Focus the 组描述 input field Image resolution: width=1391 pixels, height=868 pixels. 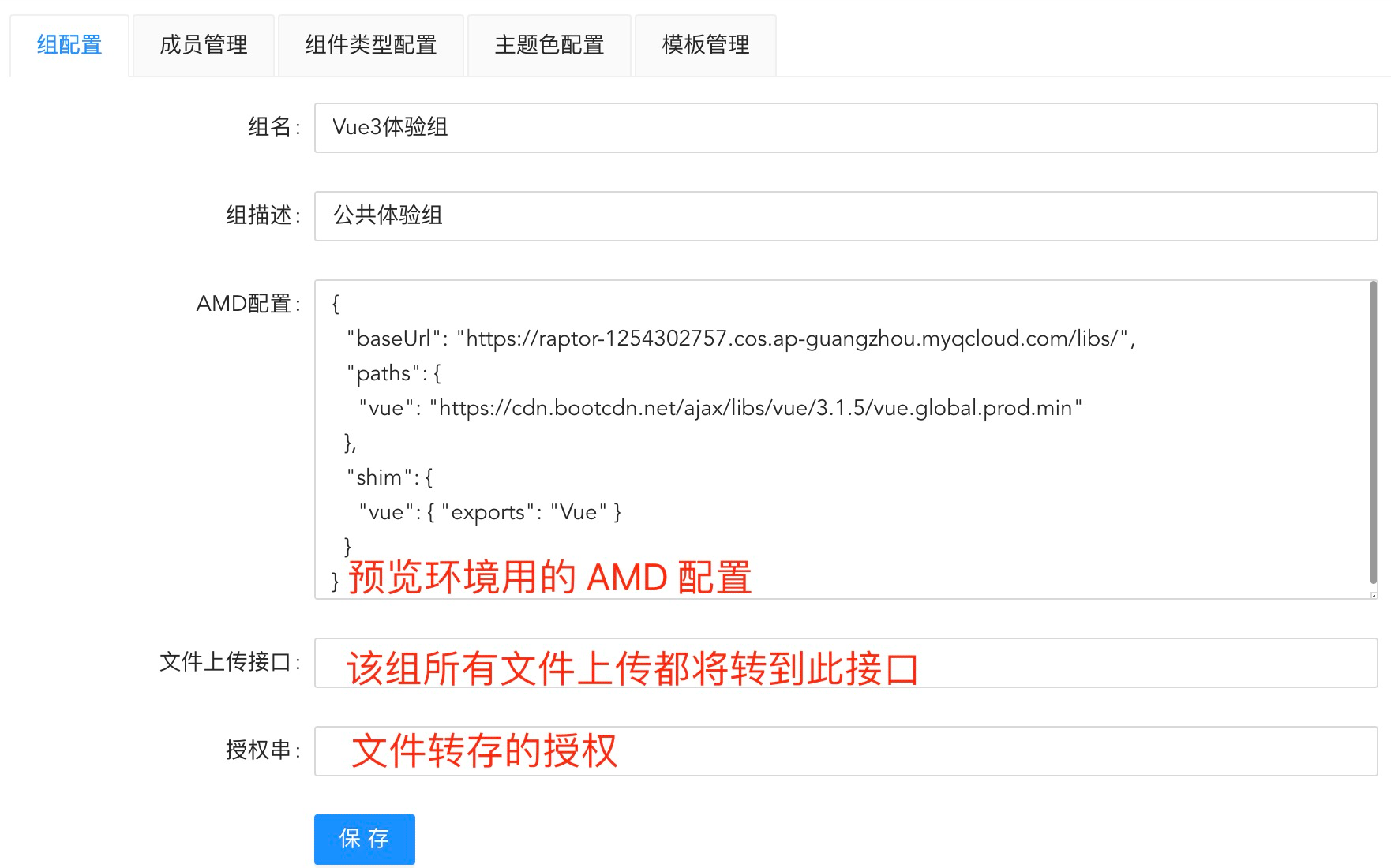coord(846,215)
